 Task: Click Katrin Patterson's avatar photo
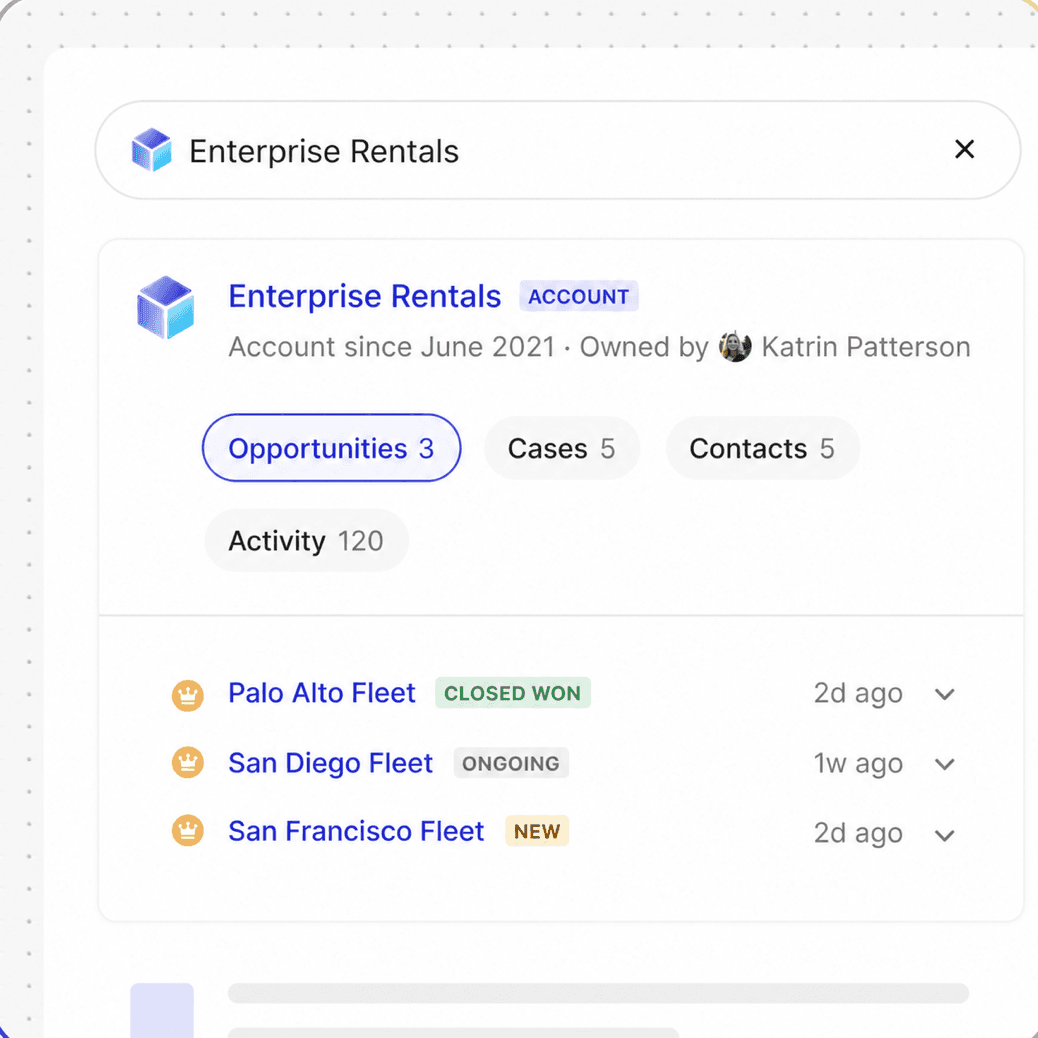point(735,346)
